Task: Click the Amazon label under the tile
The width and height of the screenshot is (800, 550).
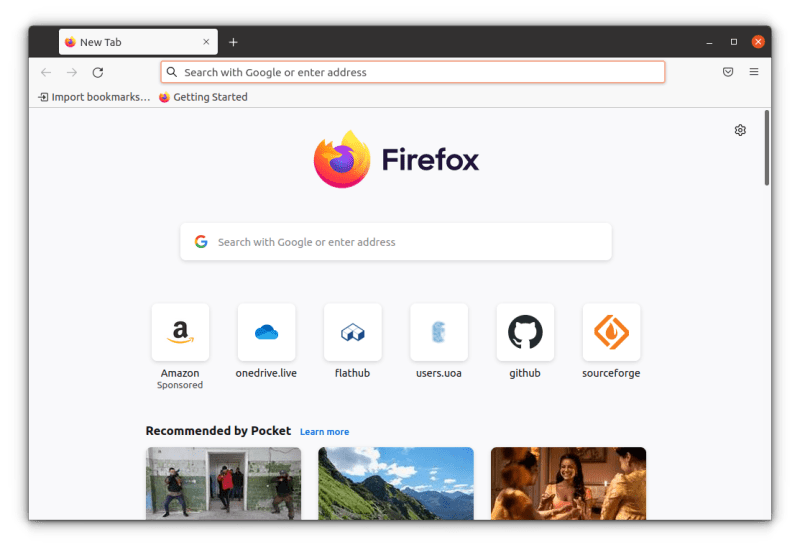Action: point(180,373)
